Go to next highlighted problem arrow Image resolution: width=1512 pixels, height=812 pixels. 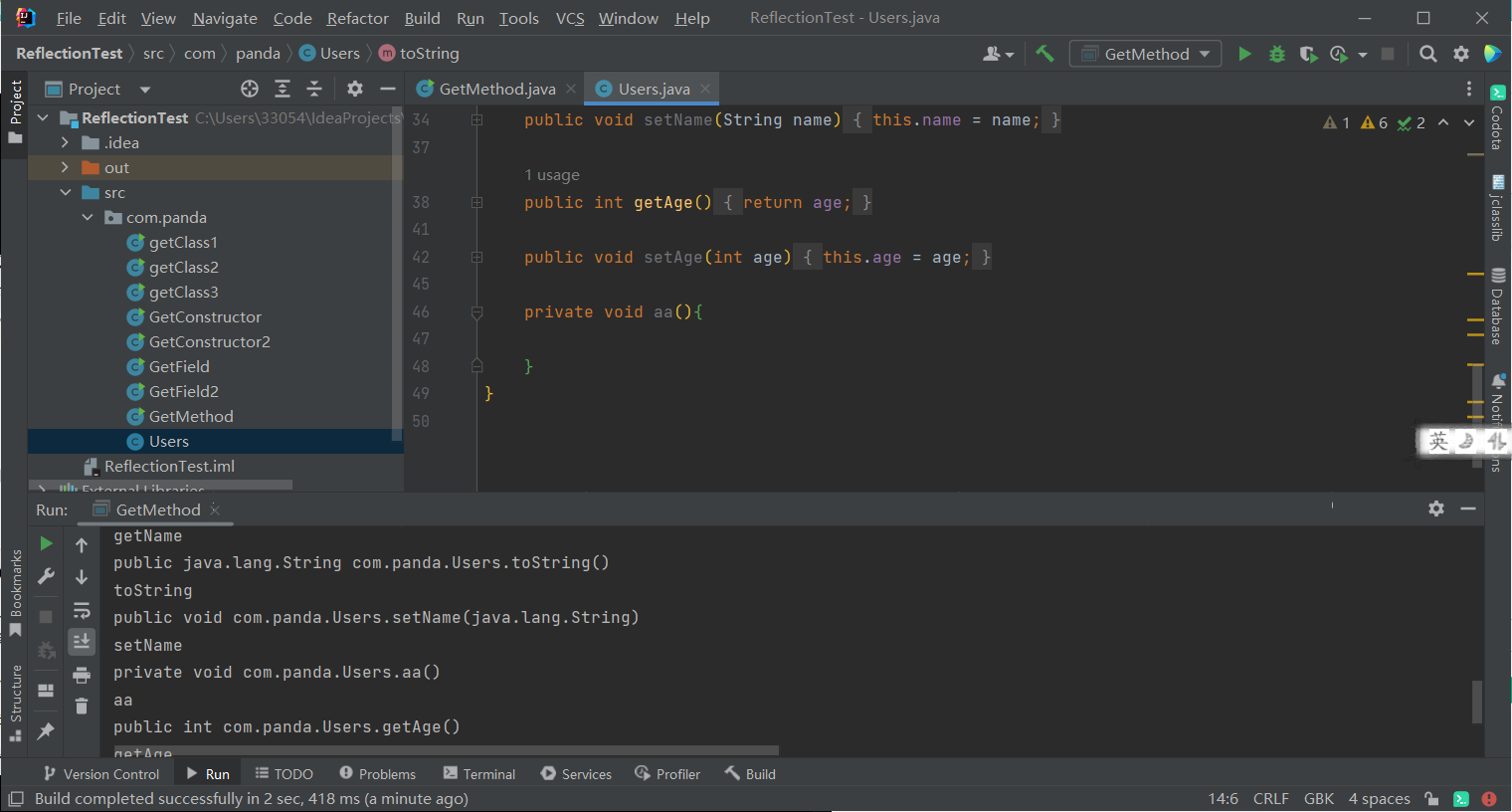1469,122
